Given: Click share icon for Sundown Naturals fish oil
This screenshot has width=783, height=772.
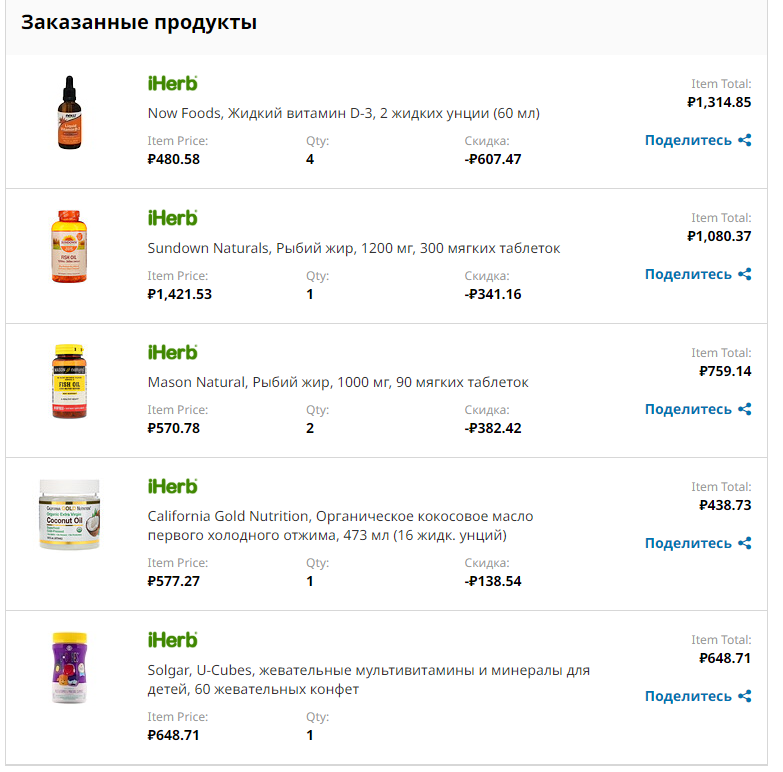Looking at the screenshot, I should pos(744,274).
